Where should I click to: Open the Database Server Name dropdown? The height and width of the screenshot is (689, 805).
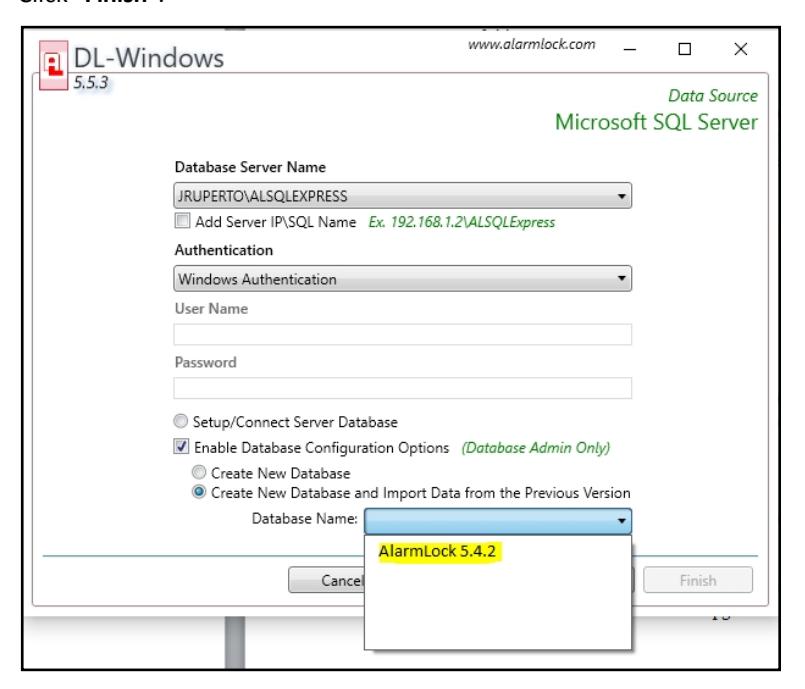coord(402,196)
